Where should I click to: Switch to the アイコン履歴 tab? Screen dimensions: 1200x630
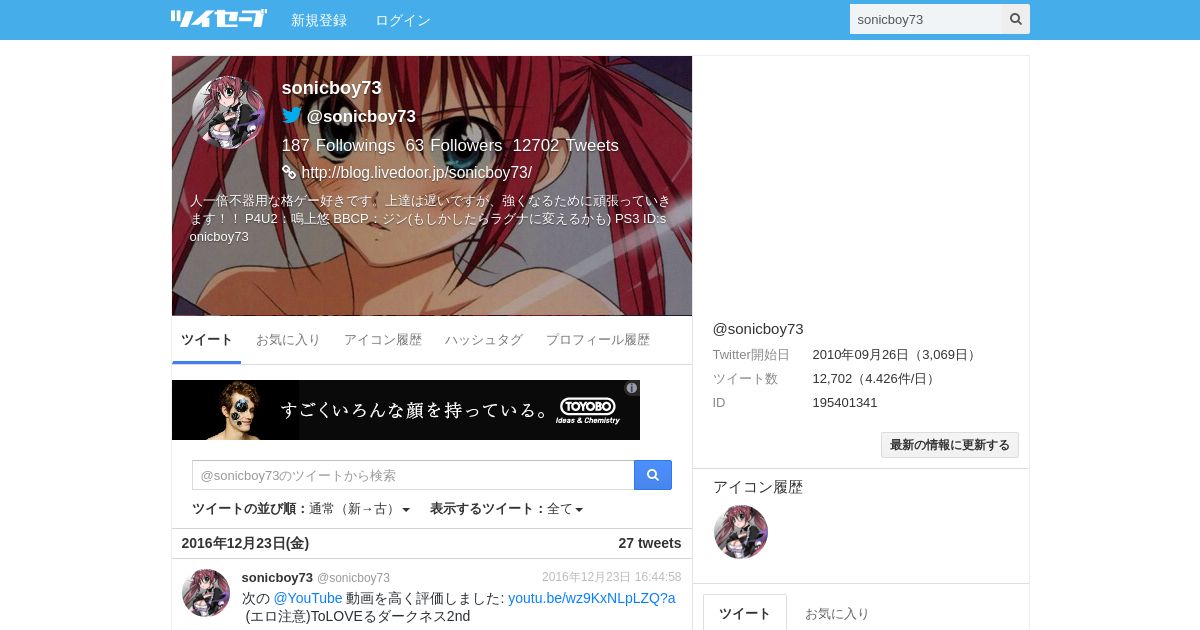383,340
